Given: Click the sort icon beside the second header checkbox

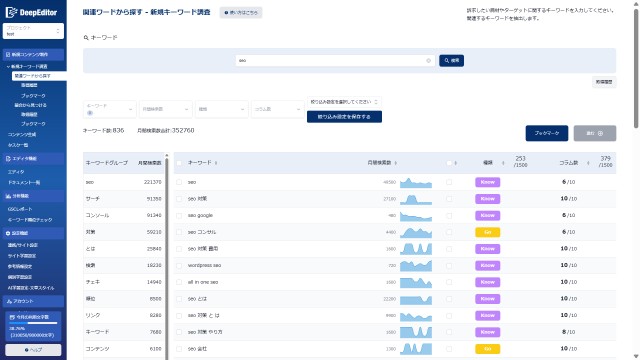Looking at the screenshot, I should [456, 163].
